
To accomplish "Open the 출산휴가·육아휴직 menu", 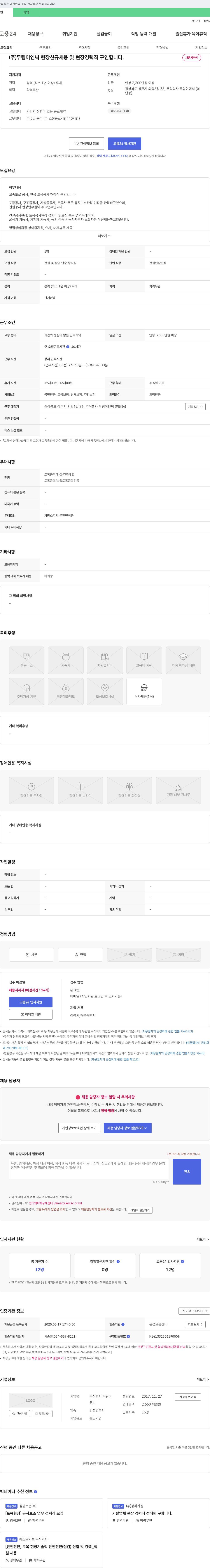I will (x=191, y=34).
